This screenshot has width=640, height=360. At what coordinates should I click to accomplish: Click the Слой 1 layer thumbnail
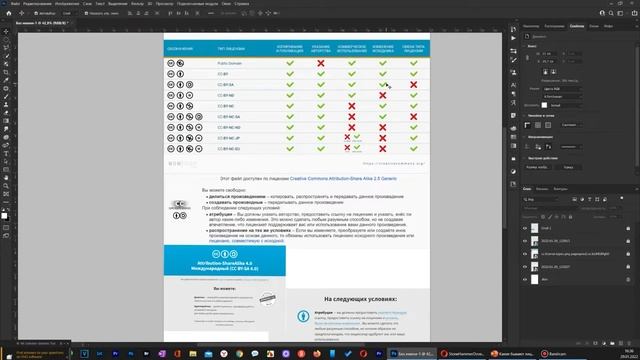pos(534,228)
